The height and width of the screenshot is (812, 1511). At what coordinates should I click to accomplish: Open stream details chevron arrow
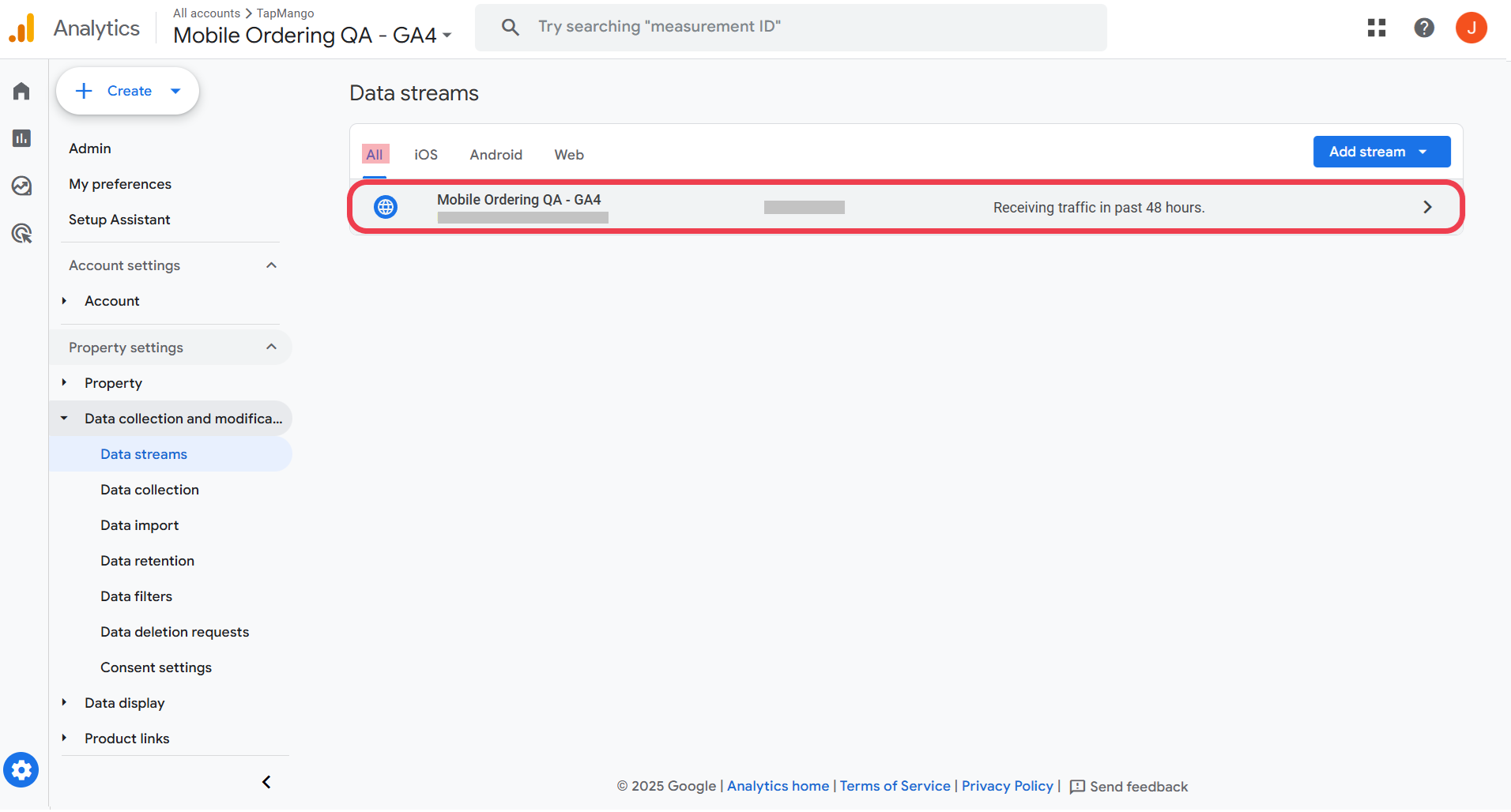(1427, 207)
